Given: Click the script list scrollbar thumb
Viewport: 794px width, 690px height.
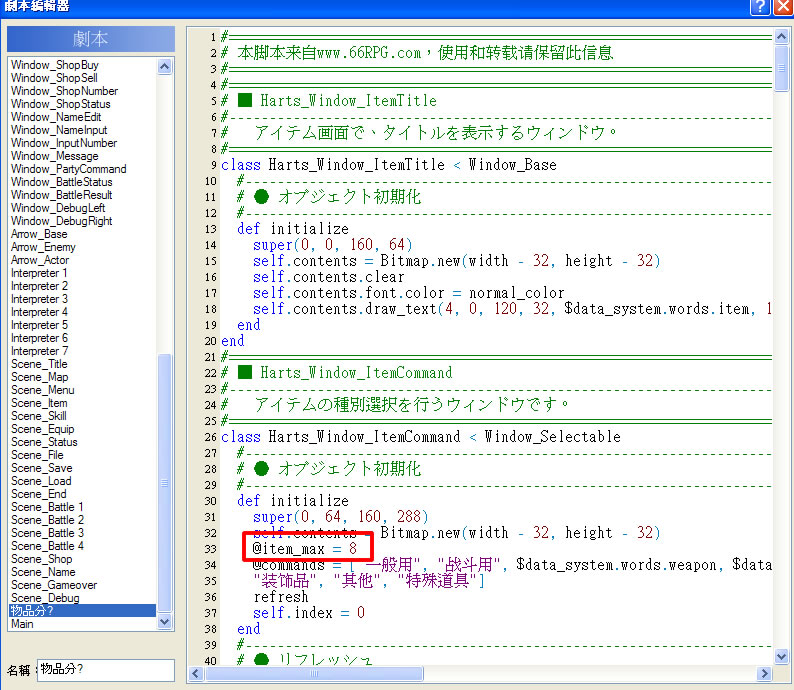Looking at the screenshot, I should pyautogui.click(x=165, y=483).
